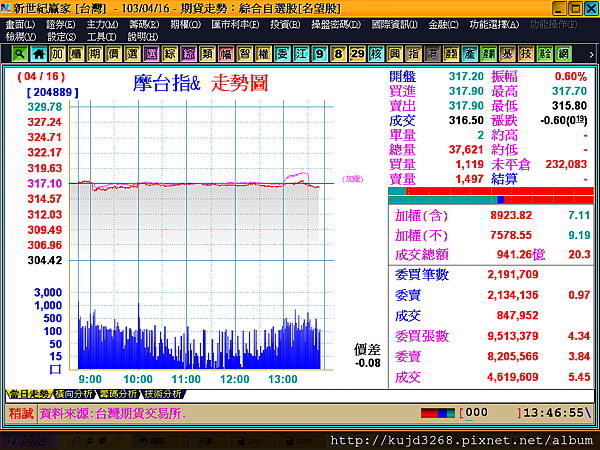
Task: Open the 投資(B) menu
Action: pyautogui.click(x=285, y=24)
